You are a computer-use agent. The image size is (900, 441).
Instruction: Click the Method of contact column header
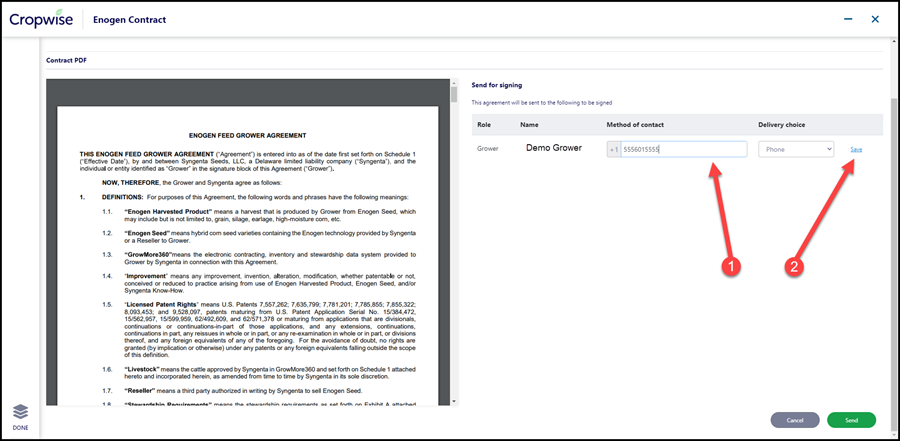click(x=635, y=125)
